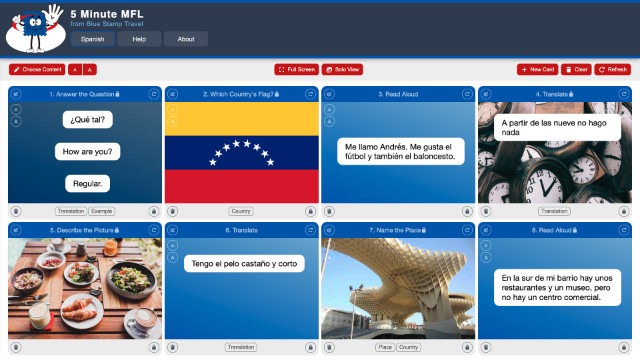The image size is (640, 360).
Task: Click the smaller A font-size button in red toolbar
Action: click(75, 69)
